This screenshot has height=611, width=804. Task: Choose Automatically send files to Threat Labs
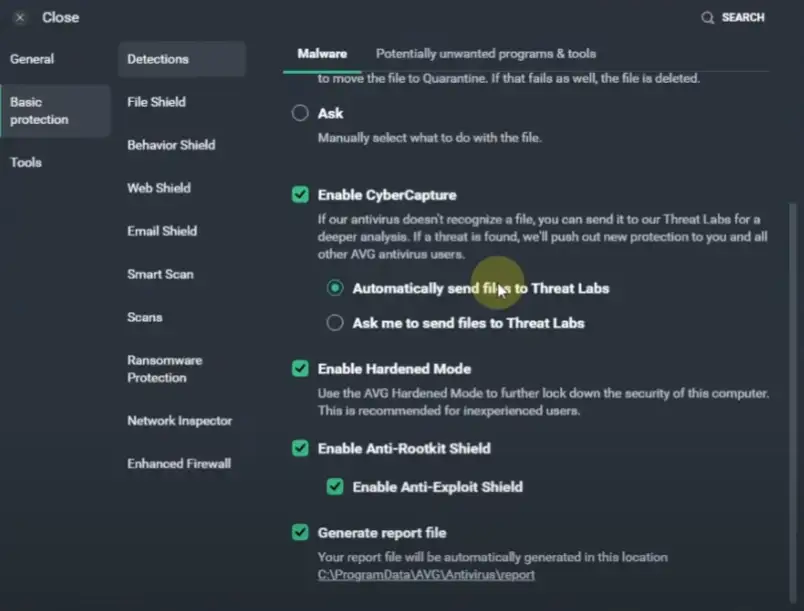pos(335,288)
